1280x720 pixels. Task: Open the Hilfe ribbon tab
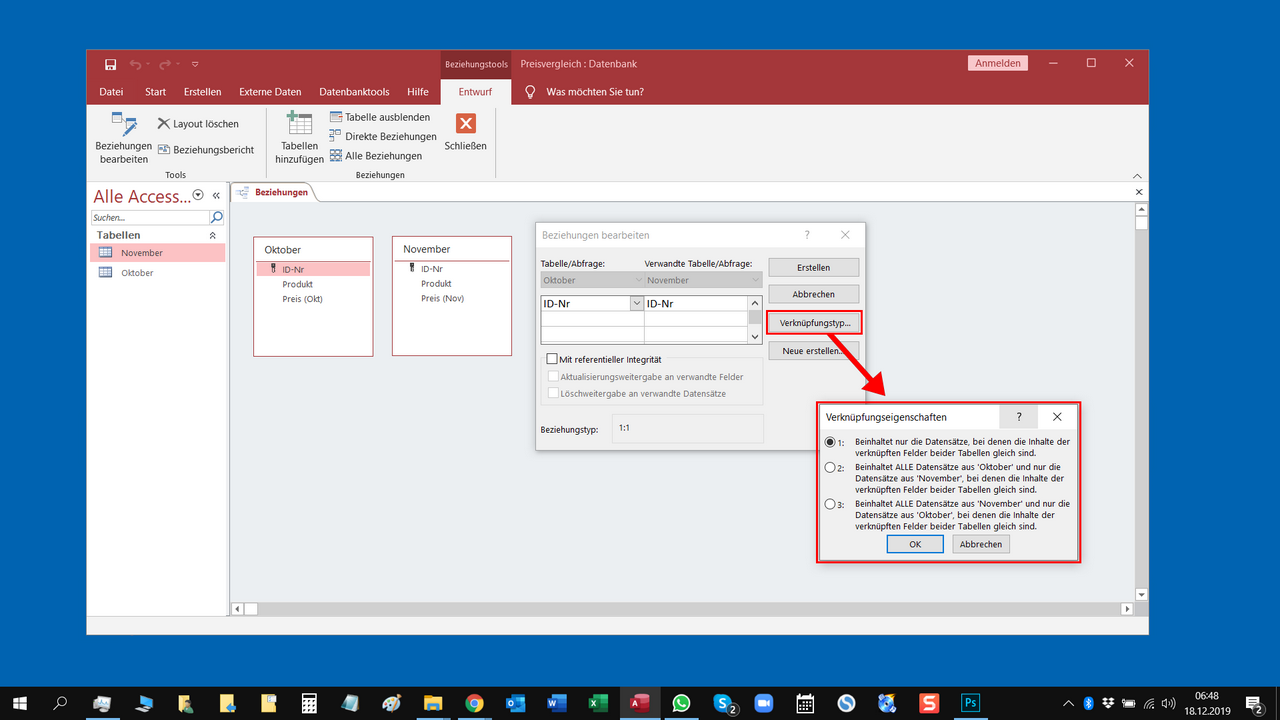(418, 92)
